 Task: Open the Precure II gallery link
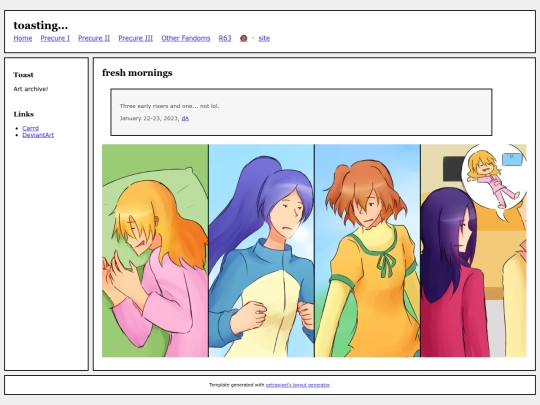[94, 38]
